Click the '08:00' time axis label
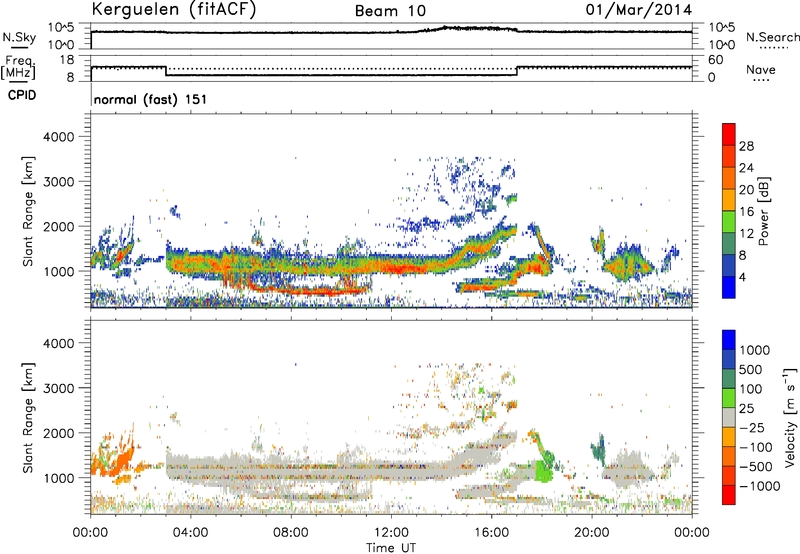 click(291, 533)
